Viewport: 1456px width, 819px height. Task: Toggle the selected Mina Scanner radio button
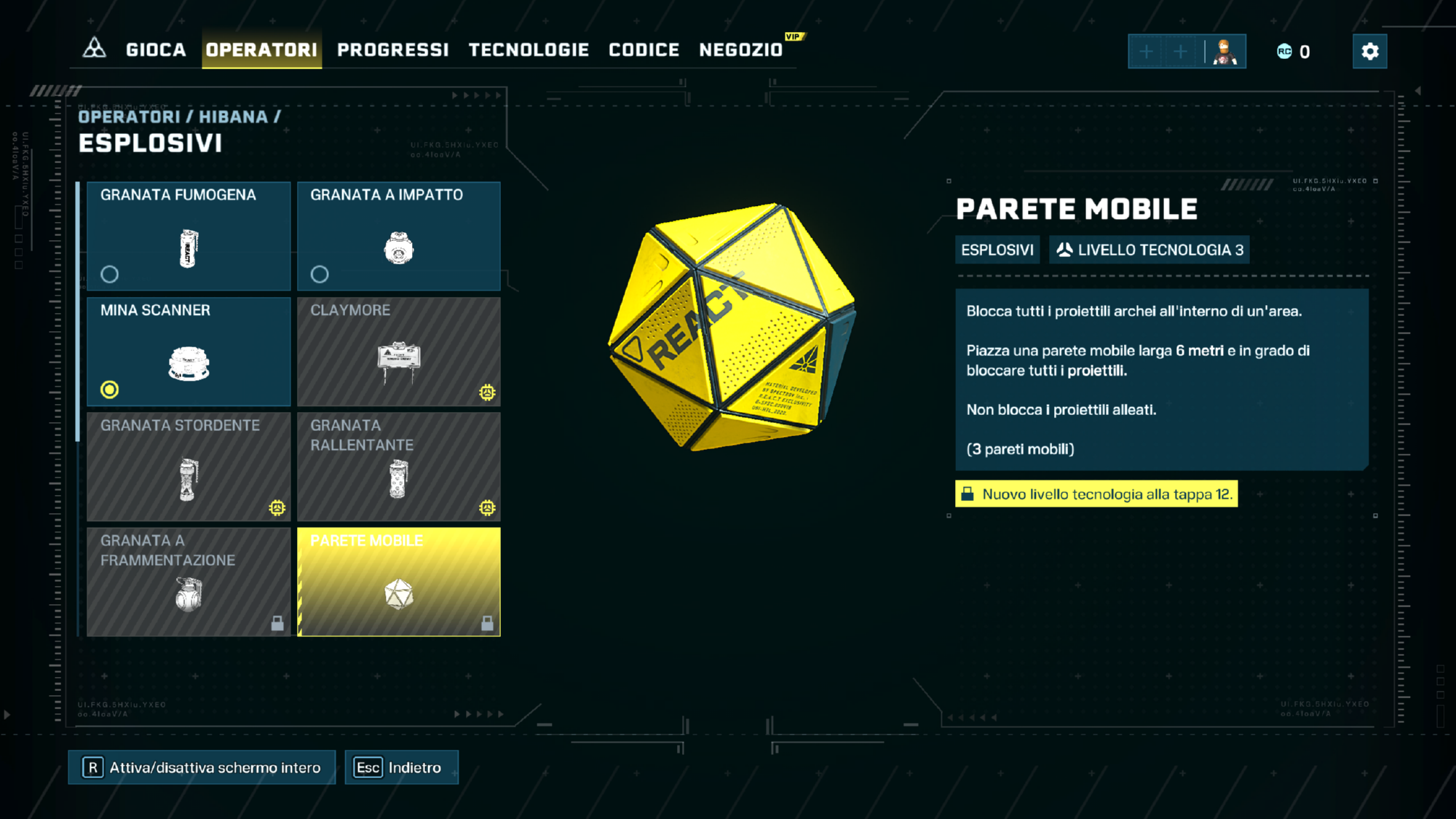[x=109, y=389]
